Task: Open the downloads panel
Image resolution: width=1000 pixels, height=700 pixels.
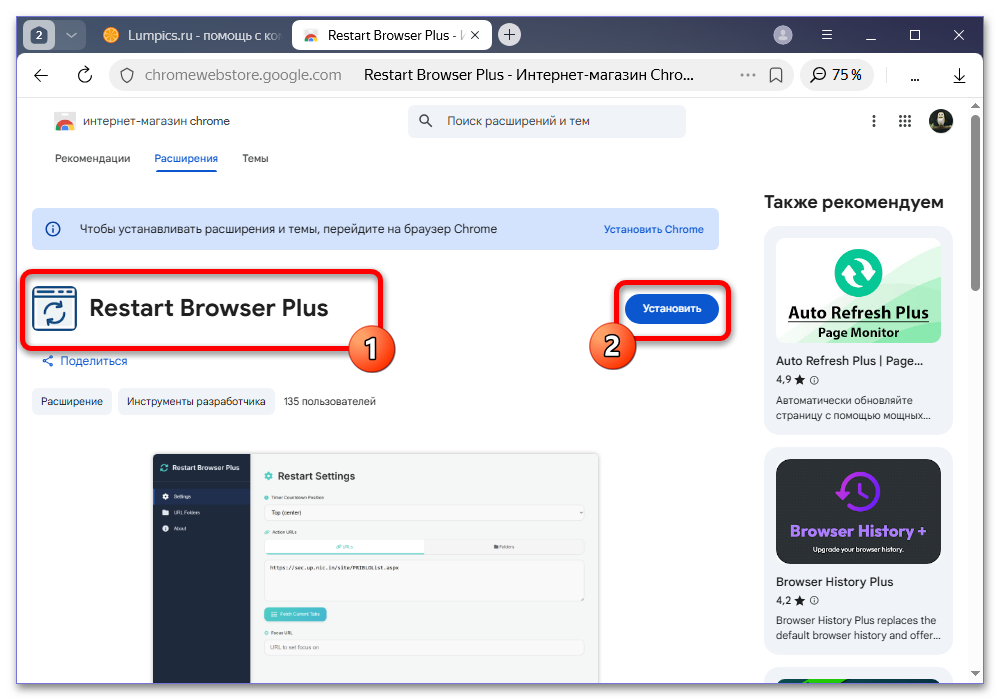Action: 959,76
